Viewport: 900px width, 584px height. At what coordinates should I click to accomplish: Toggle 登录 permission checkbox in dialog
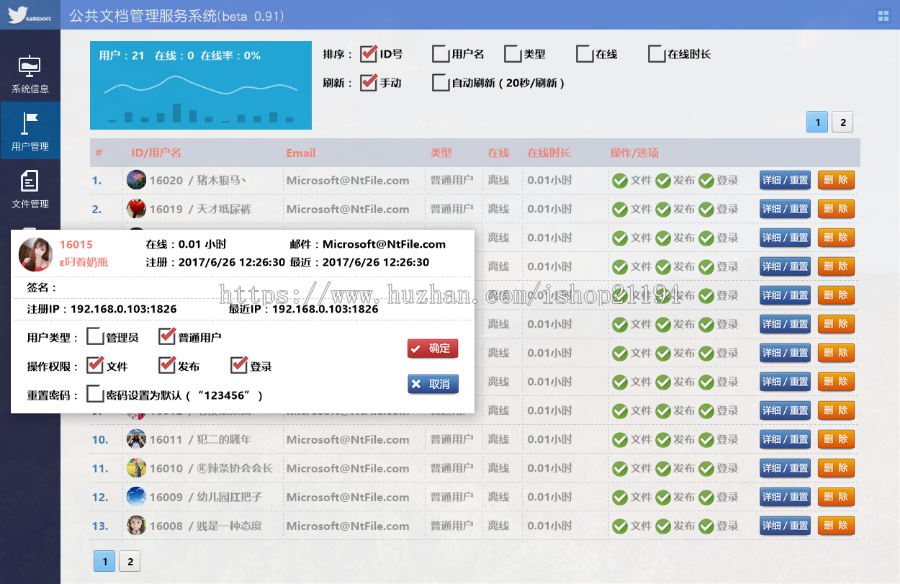point(239,365)
